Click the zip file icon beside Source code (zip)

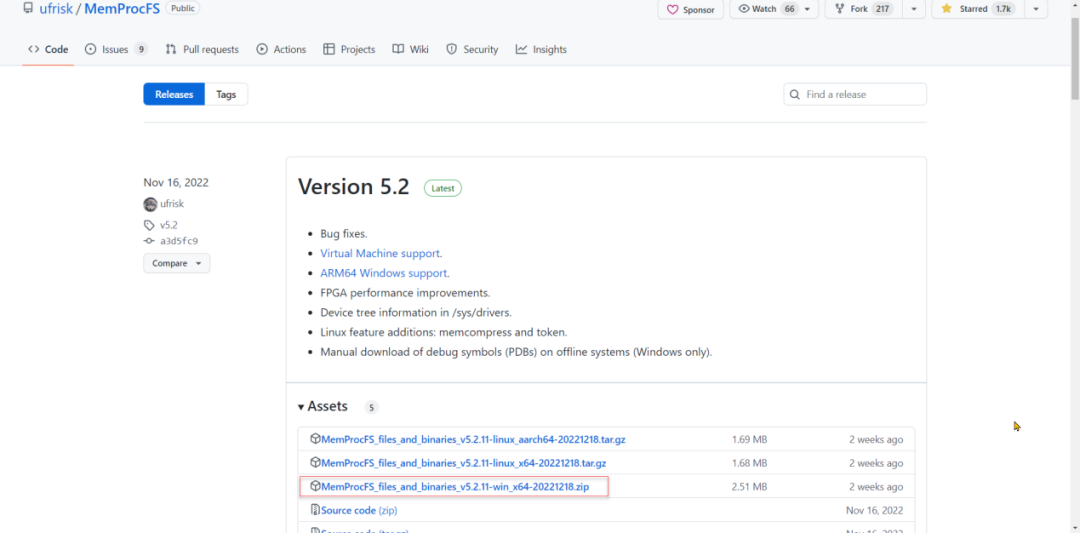[315, 510]
